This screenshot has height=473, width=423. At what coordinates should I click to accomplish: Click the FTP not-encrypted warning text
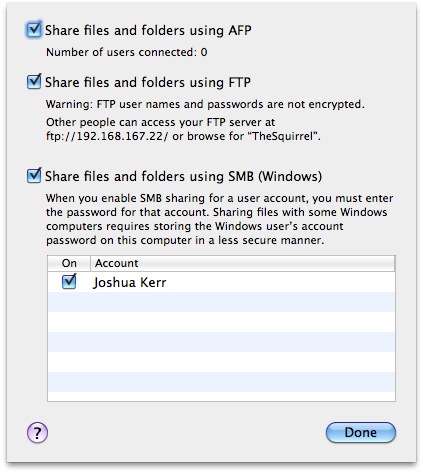[205, 104]
